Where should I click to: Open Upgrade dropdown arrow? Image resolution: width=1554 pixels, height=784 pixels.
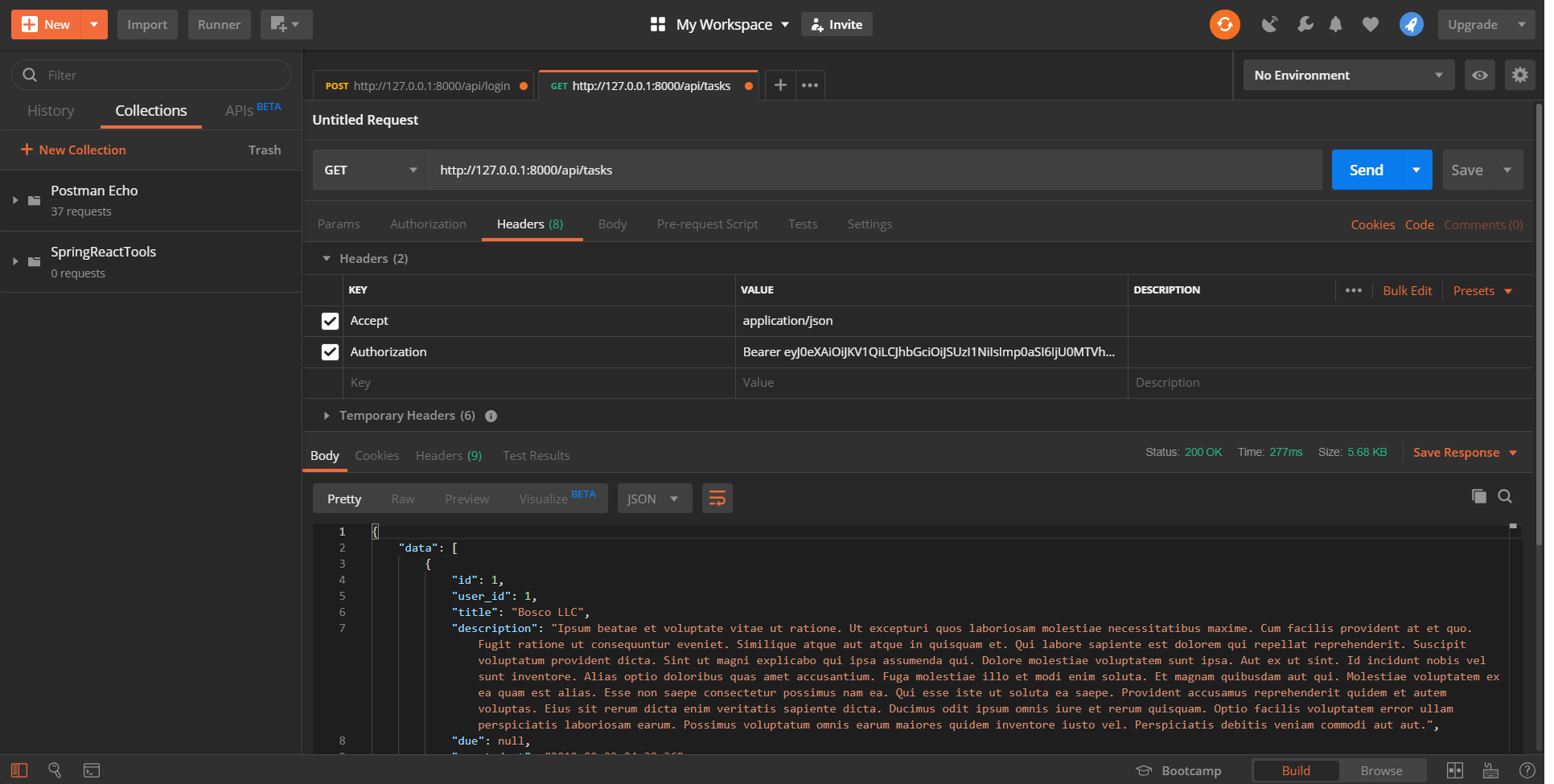[1521, 24]
